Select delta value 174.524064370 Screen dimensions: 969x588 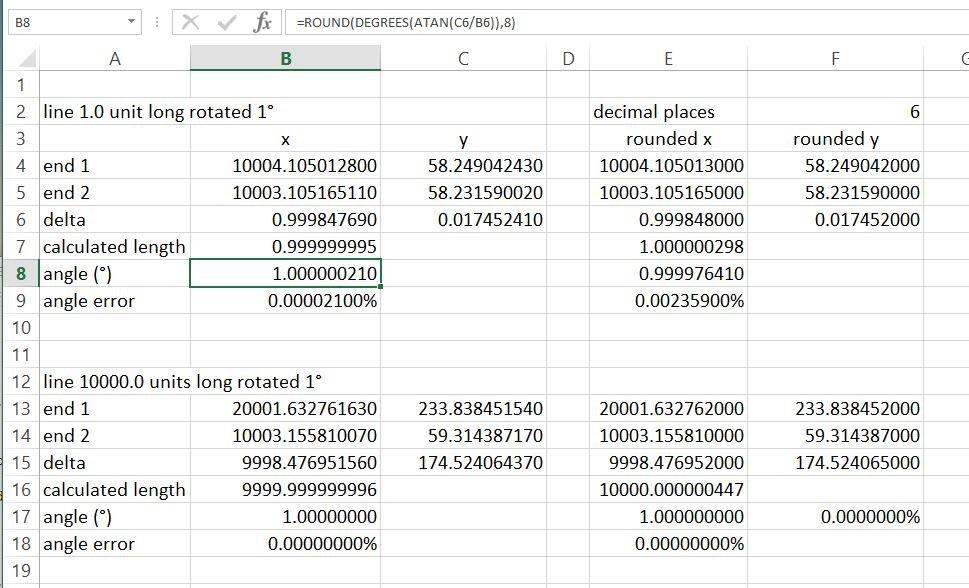pos(463,462)
